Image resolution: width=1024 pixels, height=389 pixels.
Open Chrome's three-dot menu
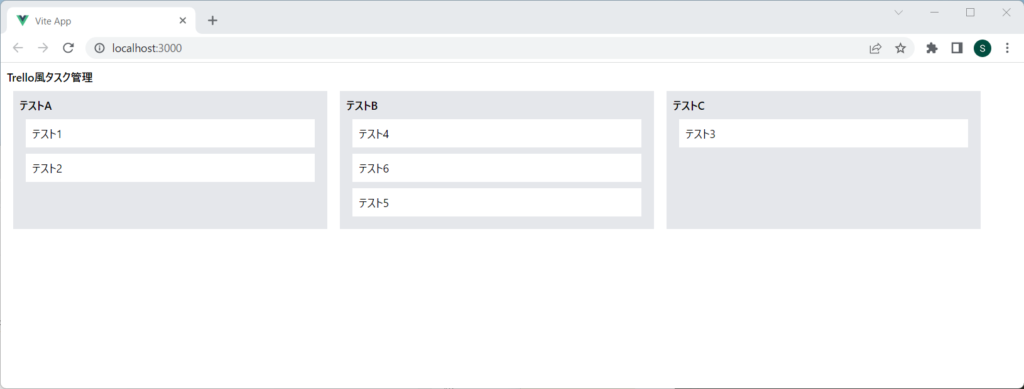point(1007,48)
